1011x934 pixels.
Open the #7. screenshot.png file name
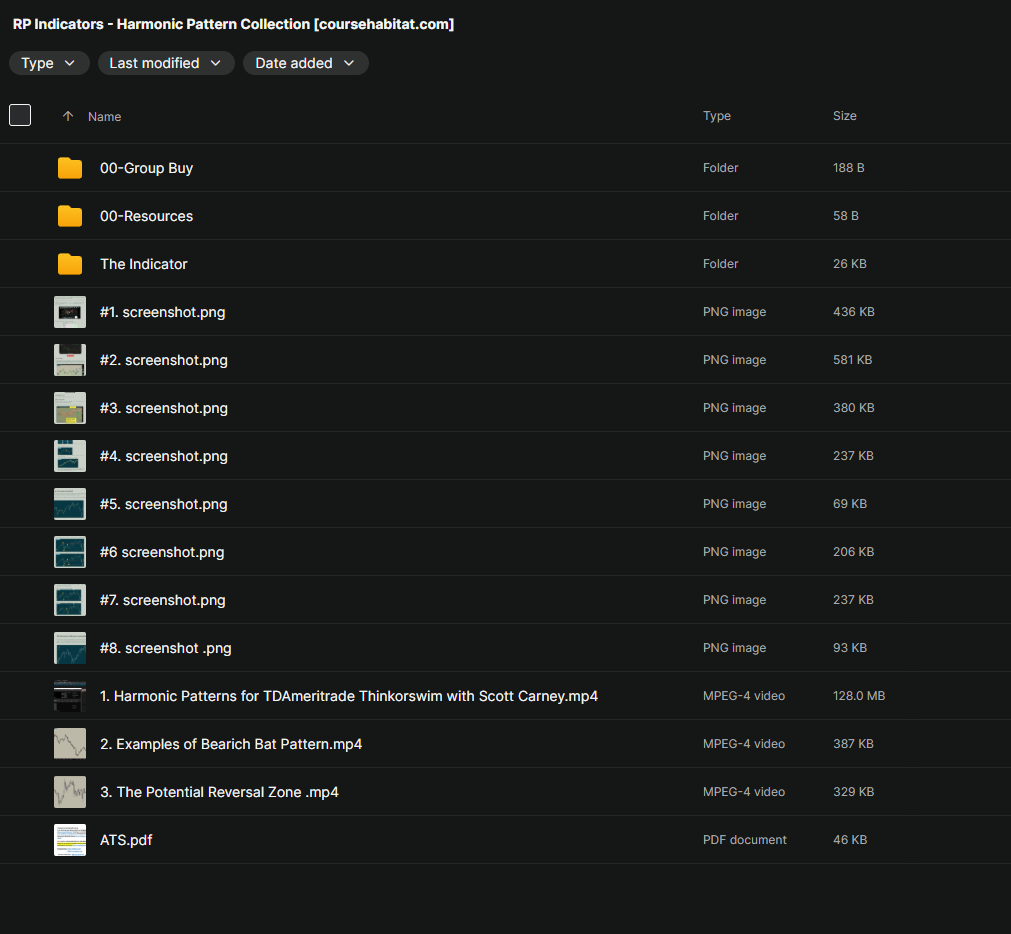[162, 600]
